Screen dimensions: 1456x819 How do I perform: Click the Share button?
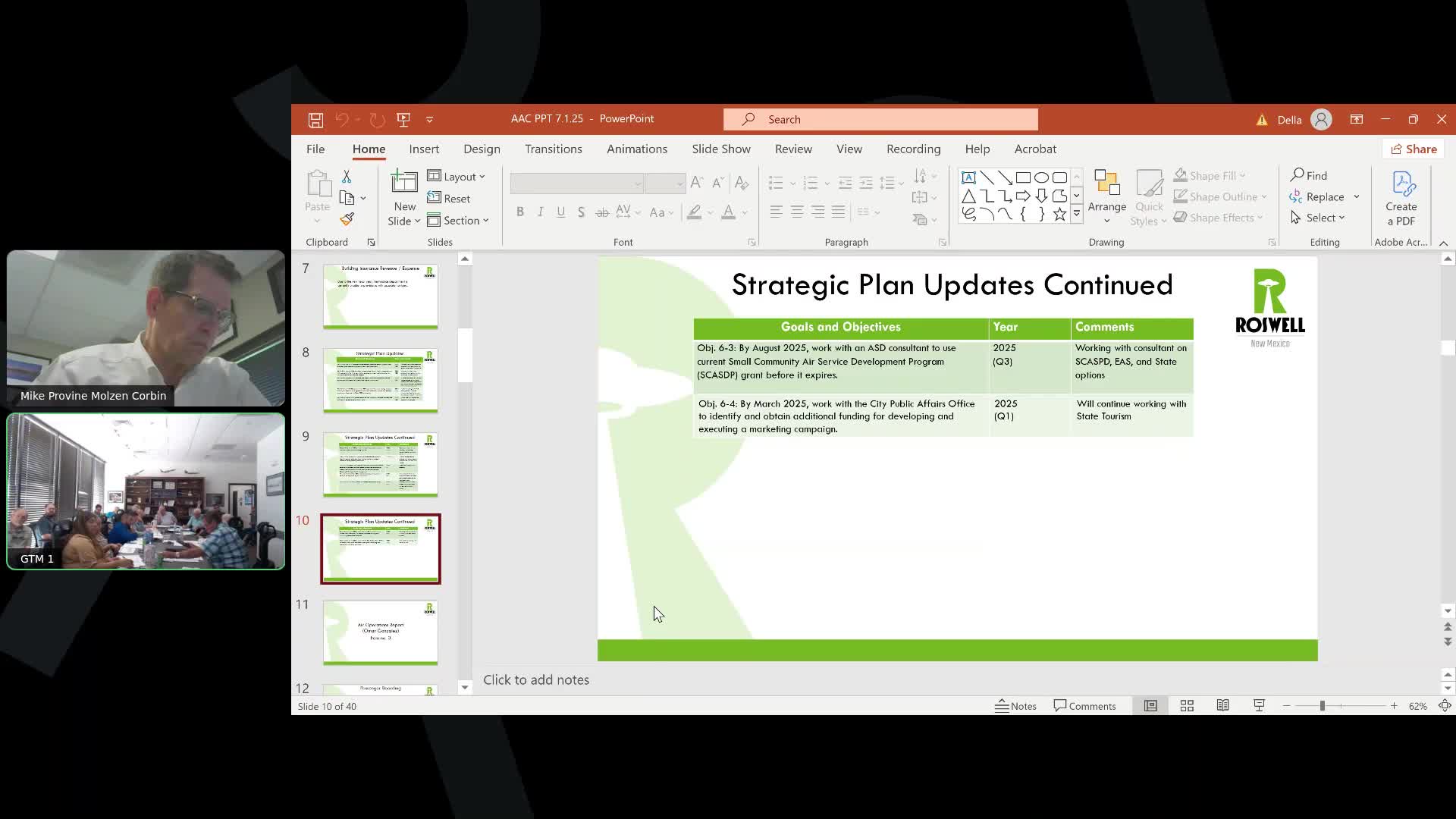(1414, 149)
